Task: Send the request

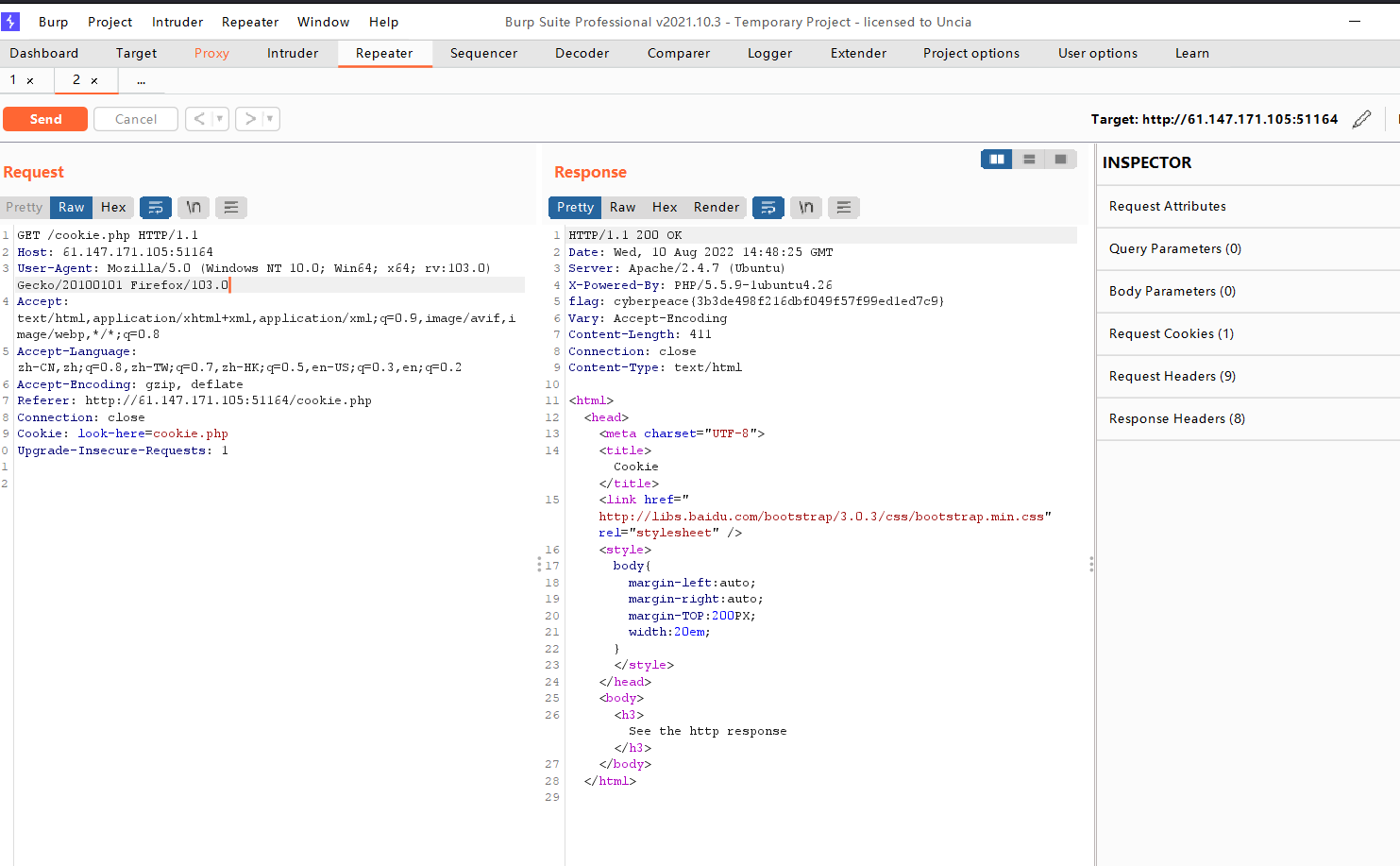Action: (x=45, y=119)
